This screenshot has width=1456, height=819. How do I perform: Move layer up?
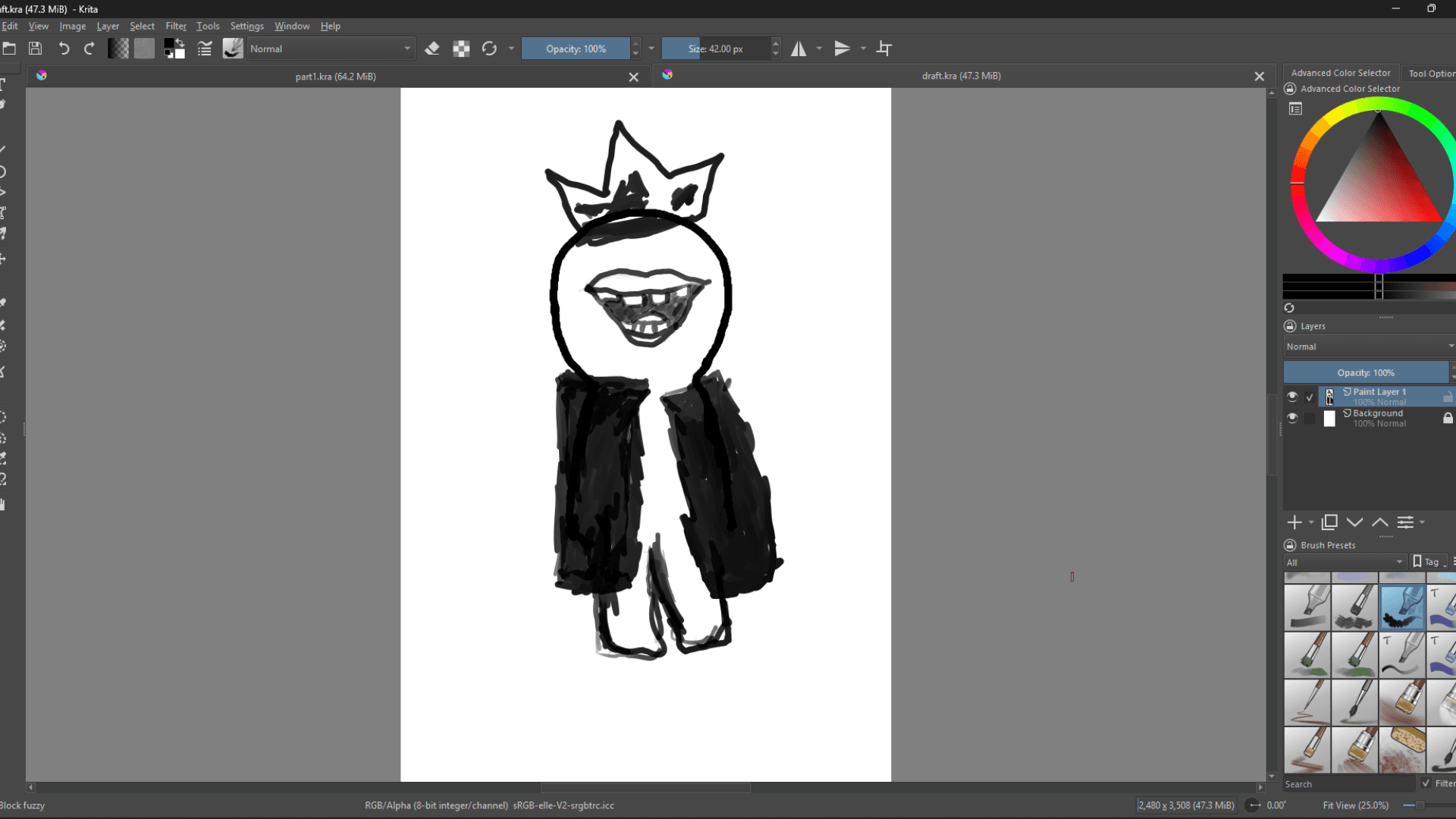(1380, 522)
